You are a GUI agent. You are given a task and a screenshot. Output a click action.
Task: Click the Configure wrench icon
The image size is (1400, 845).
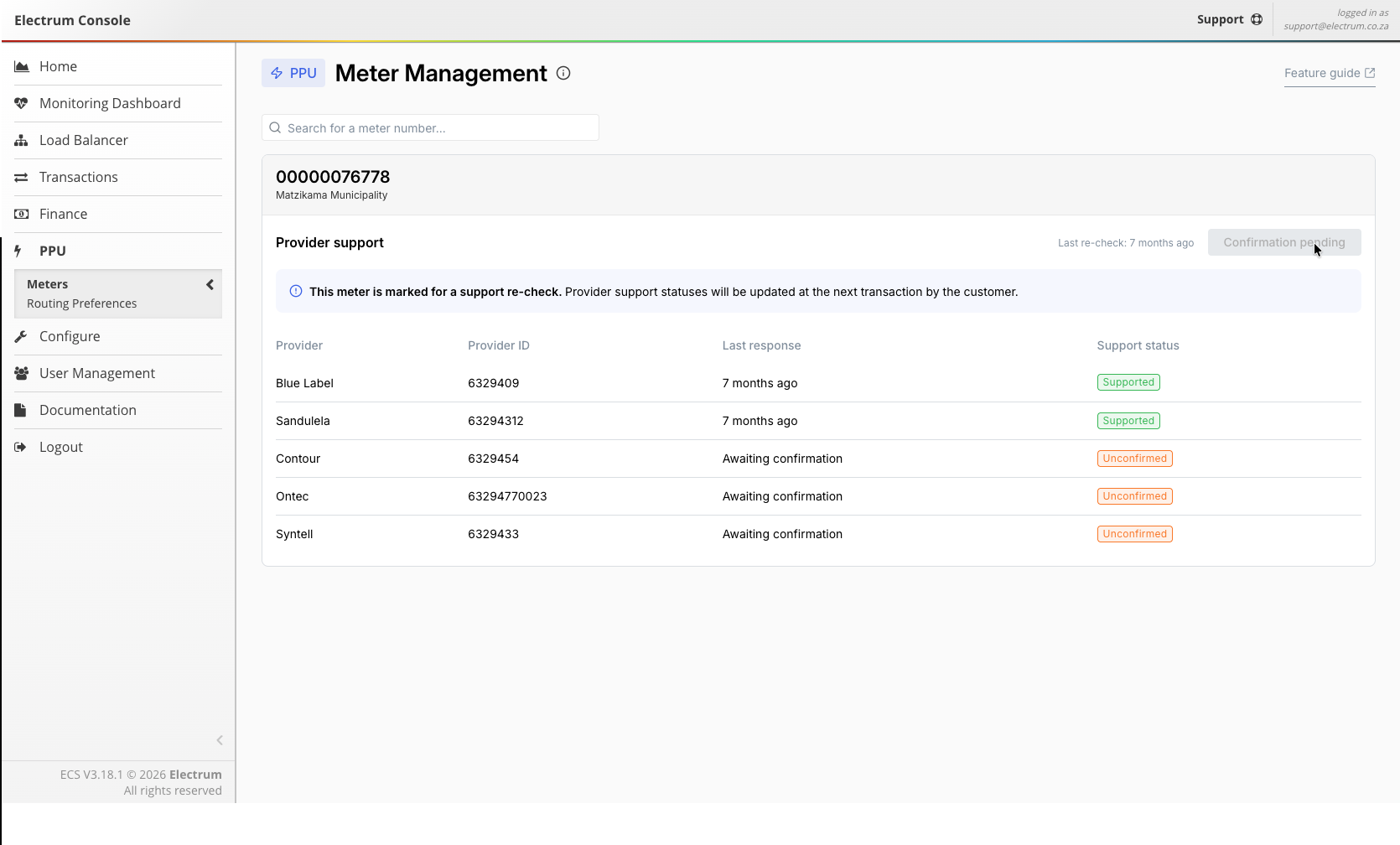pyautogui.click(x=22, y=336)
